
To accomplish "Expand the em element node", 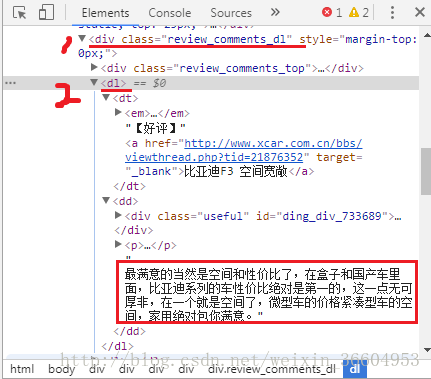I will [x=118, y=112].
